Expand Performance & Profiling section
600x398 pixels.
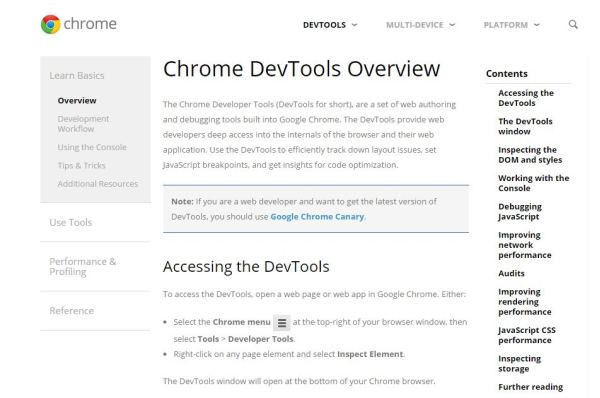pyautogui.click(x=83, y=267)
